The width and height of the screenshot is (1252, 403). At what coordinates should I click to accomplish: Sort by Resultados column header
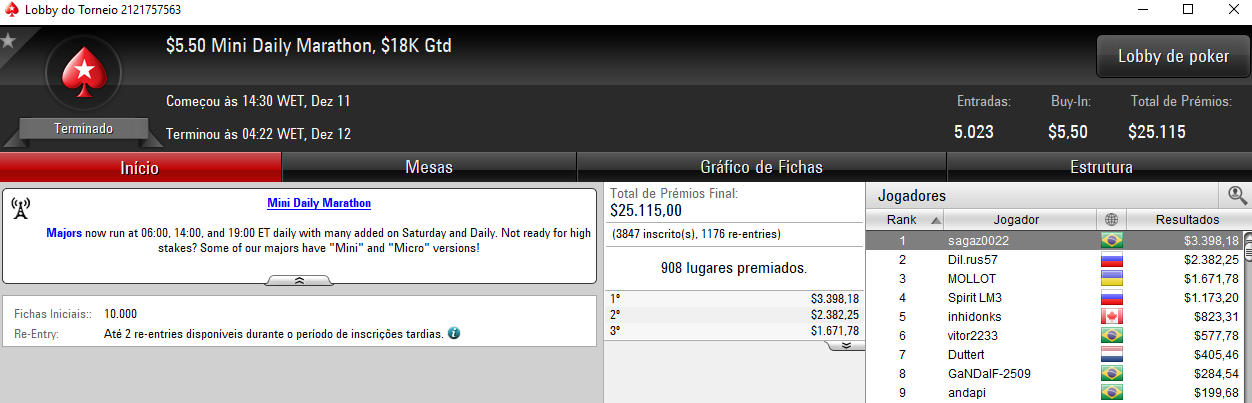point(1188,220)
